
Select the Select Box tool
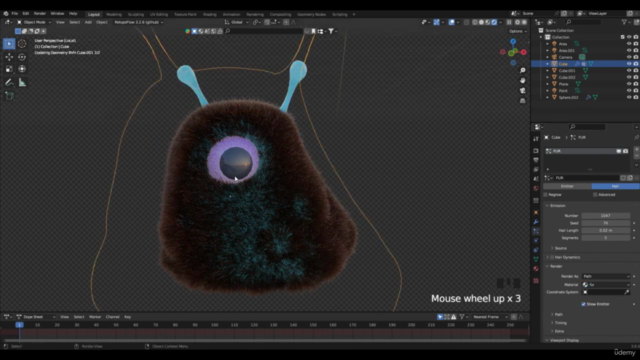click(x=9, y=44)
